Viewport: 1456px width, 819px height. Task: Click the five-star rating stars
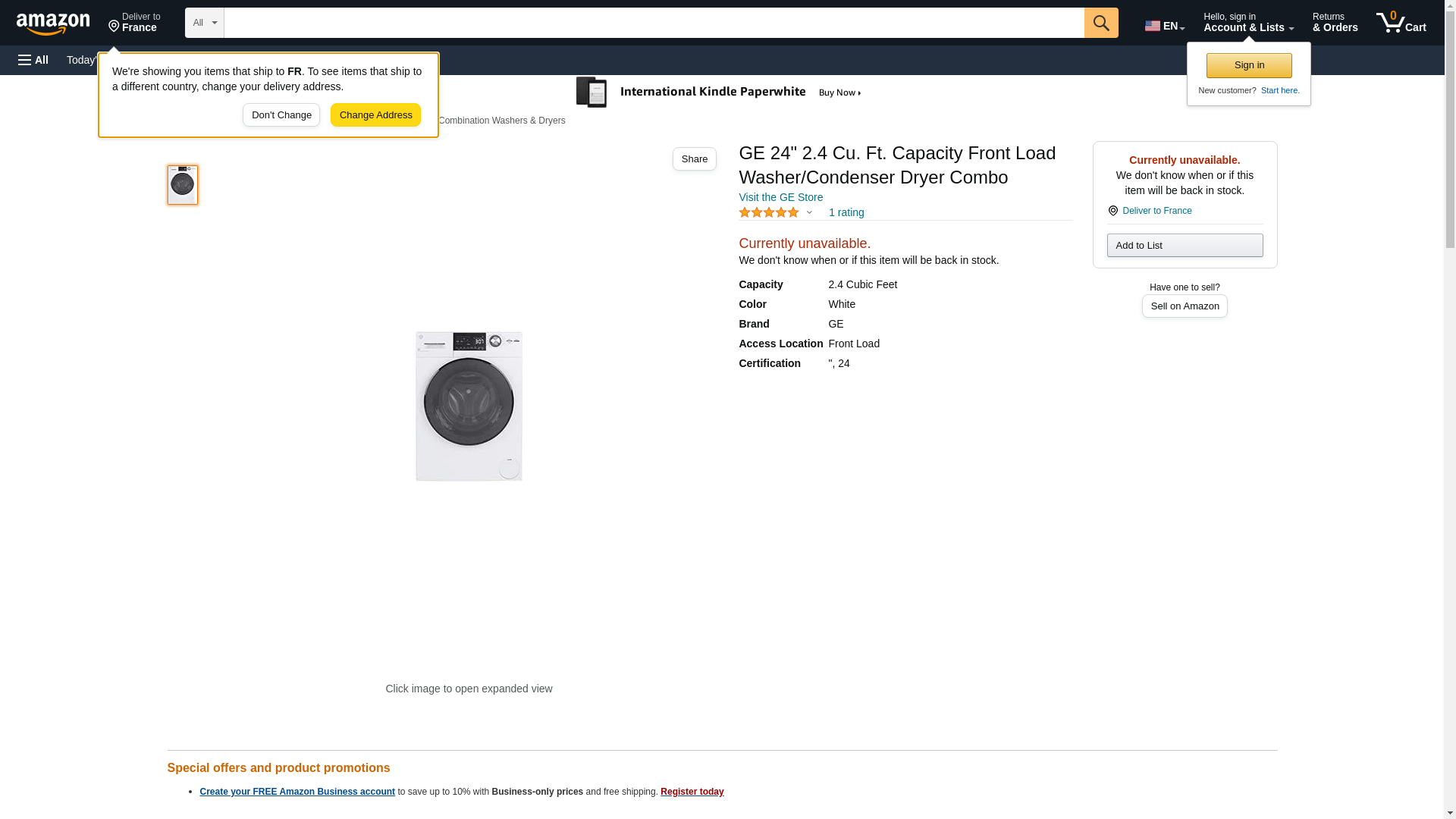coord(769,213)
